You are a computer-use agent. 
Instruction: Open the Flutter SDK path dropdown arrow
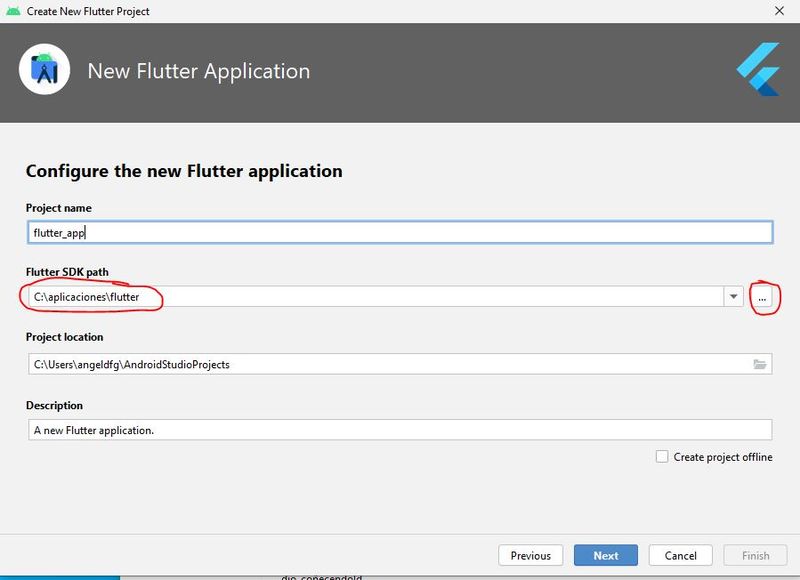(733, 297)
